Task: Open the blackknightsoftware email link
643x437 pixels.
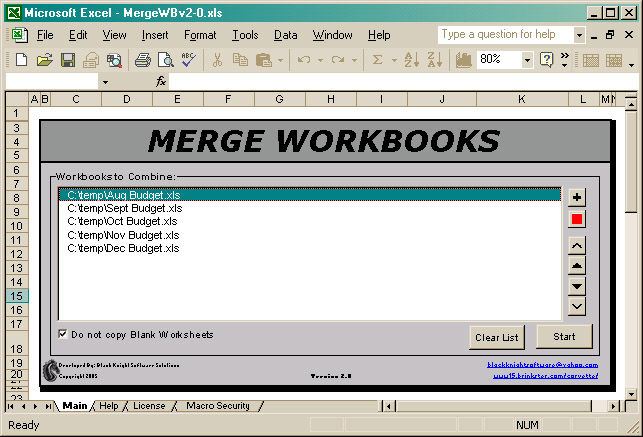Action: coord(542,365)
